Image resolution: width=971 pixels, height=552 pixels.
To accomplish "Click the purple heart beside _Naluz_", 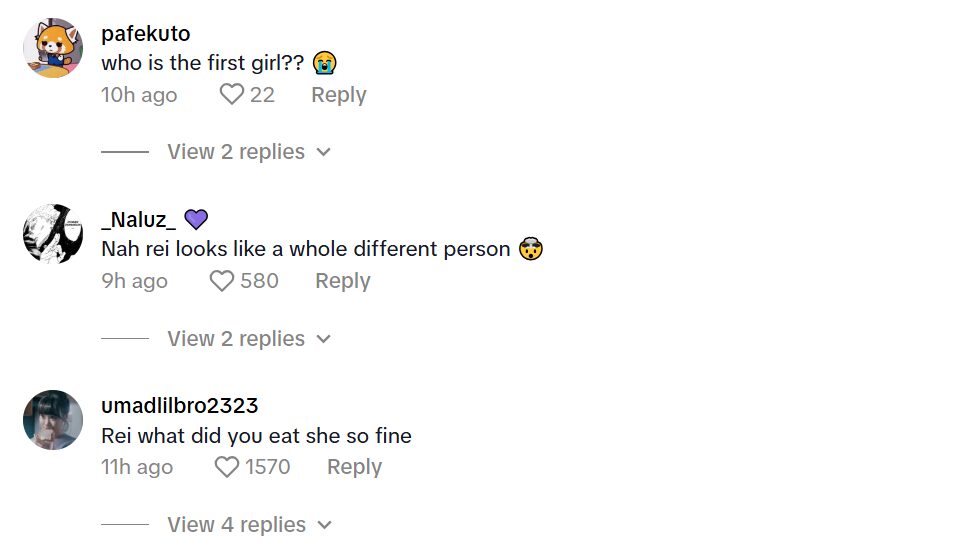I will click(x=196, y=220).
